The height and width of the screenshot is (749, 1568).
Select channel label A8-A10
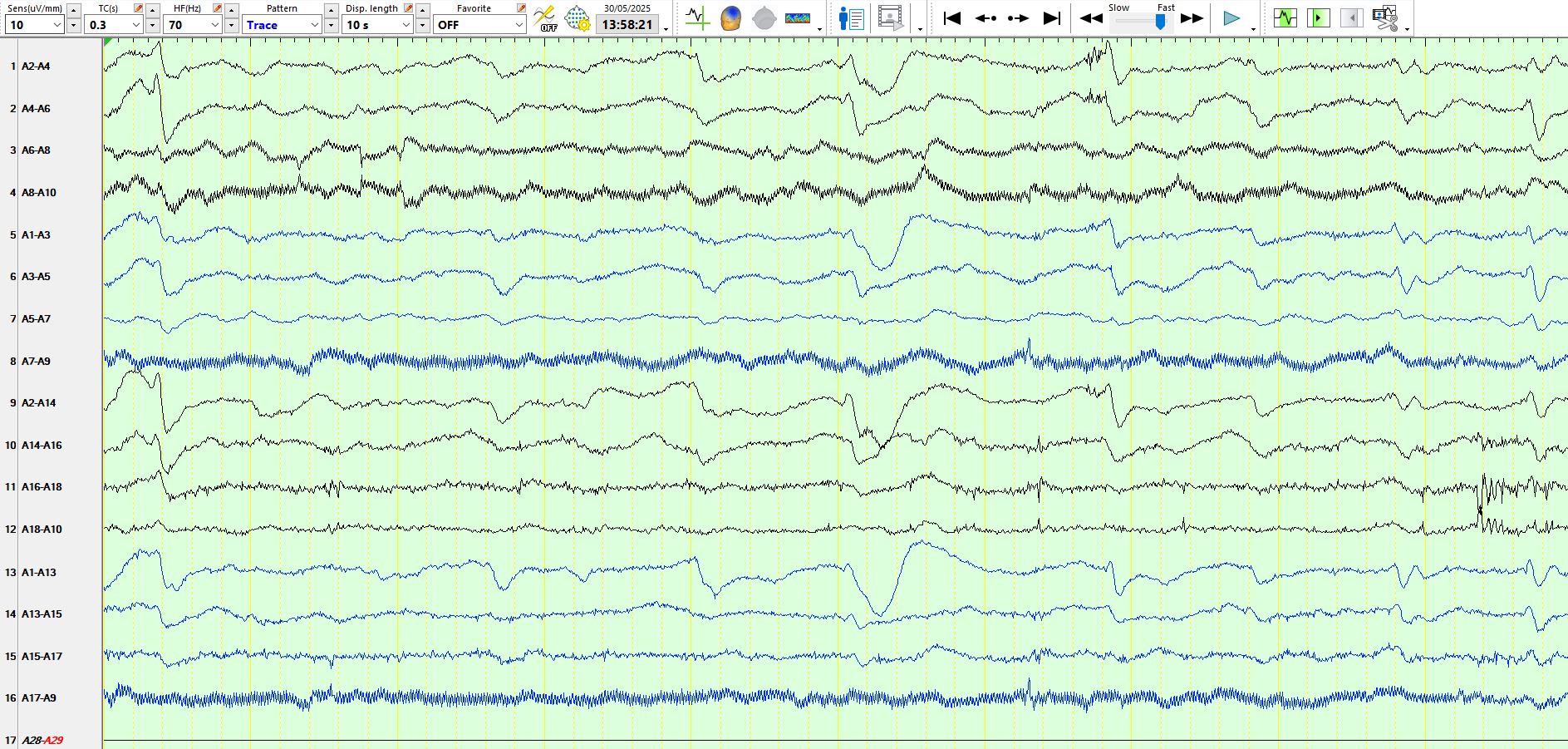[x=39, y=192]
